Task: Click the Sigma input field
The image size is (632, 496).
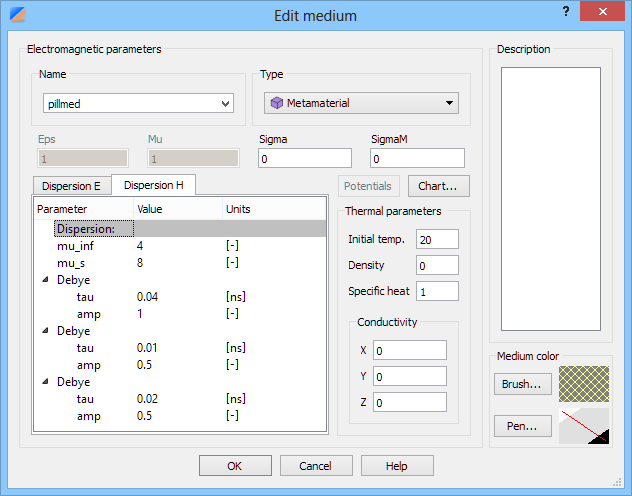Action: [x=305, y=158]
